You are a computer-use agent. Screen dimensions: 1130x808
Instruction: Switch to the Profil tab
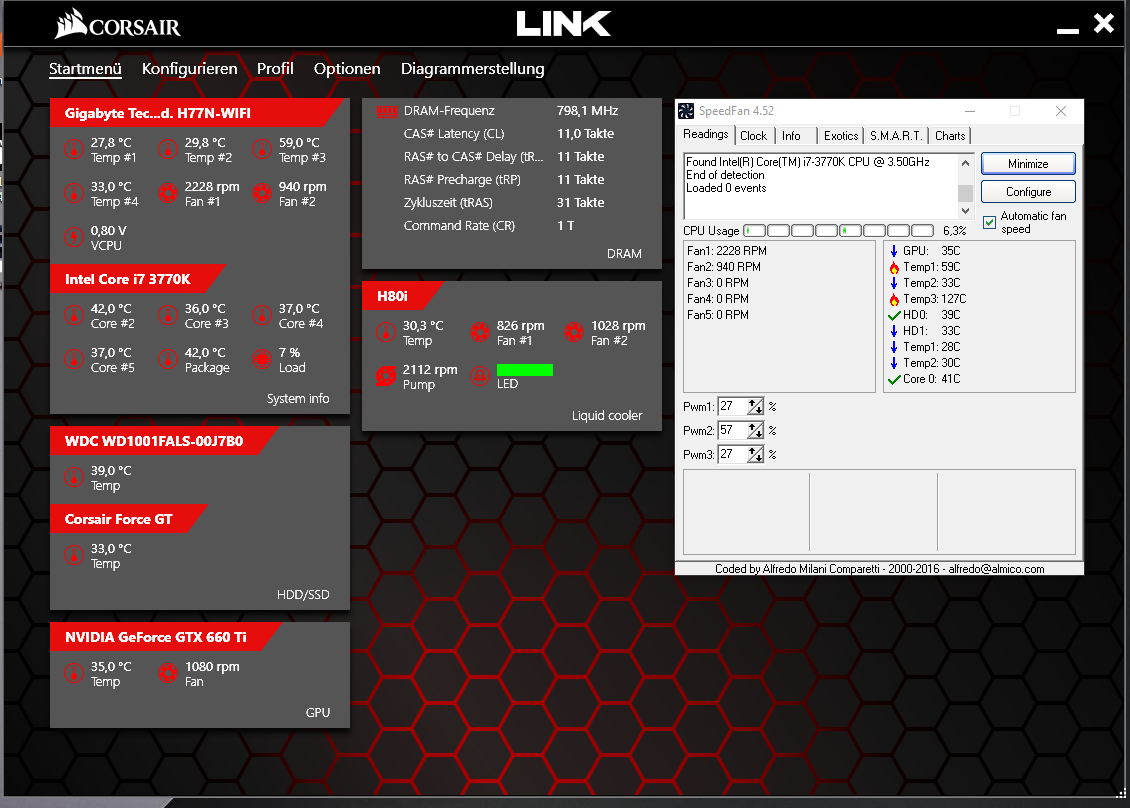click(275, 69)
